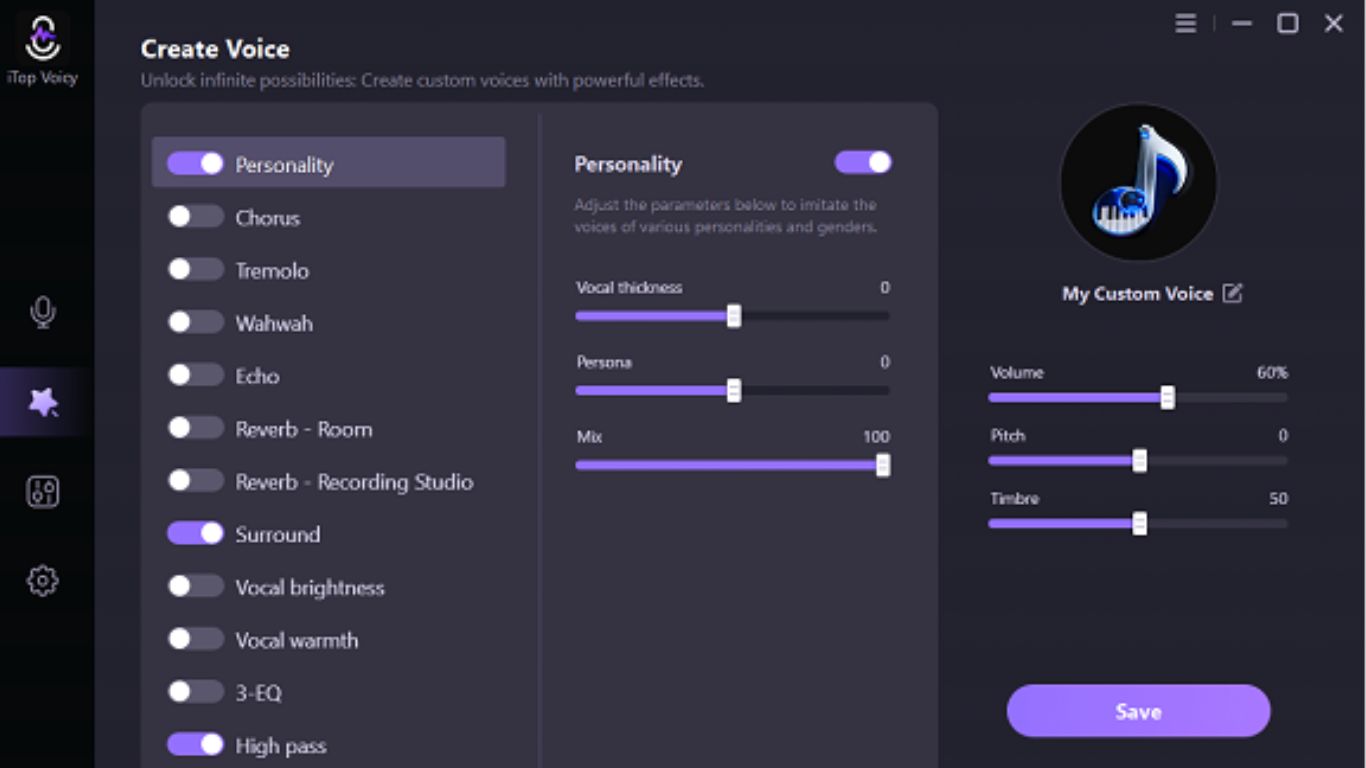Screen dimensions: 1366x768
Task: Disable the Surround effect toggle
Action: pos(195,533)
